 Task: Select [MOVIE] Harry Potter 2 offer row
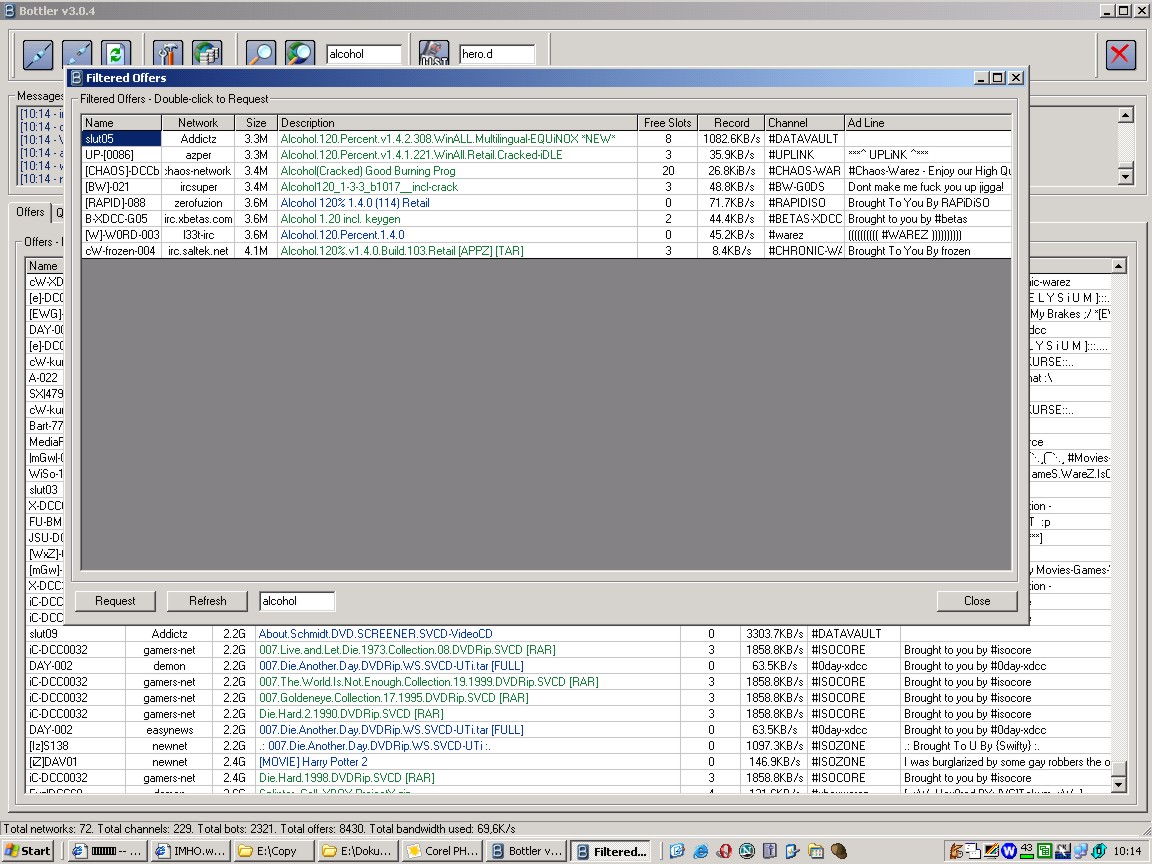click(x=568, y=762)
